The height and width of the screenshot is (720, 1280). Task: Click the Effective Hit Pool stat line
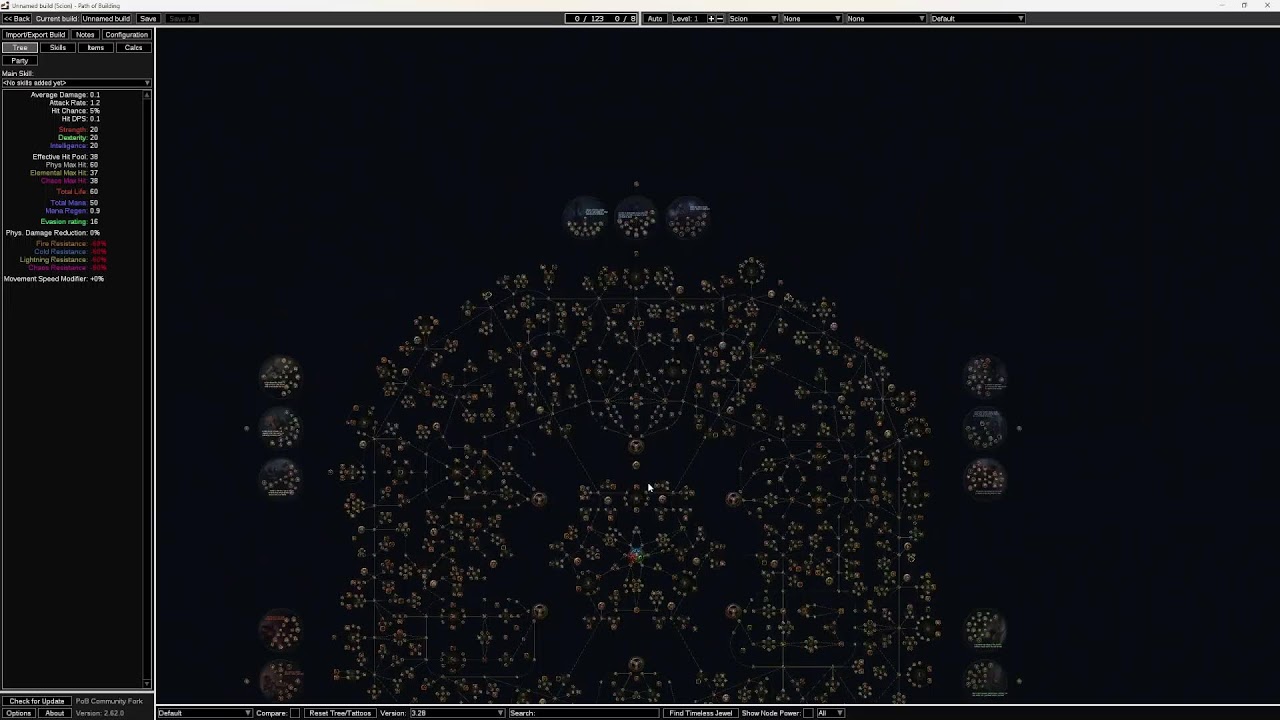point(65,157)
